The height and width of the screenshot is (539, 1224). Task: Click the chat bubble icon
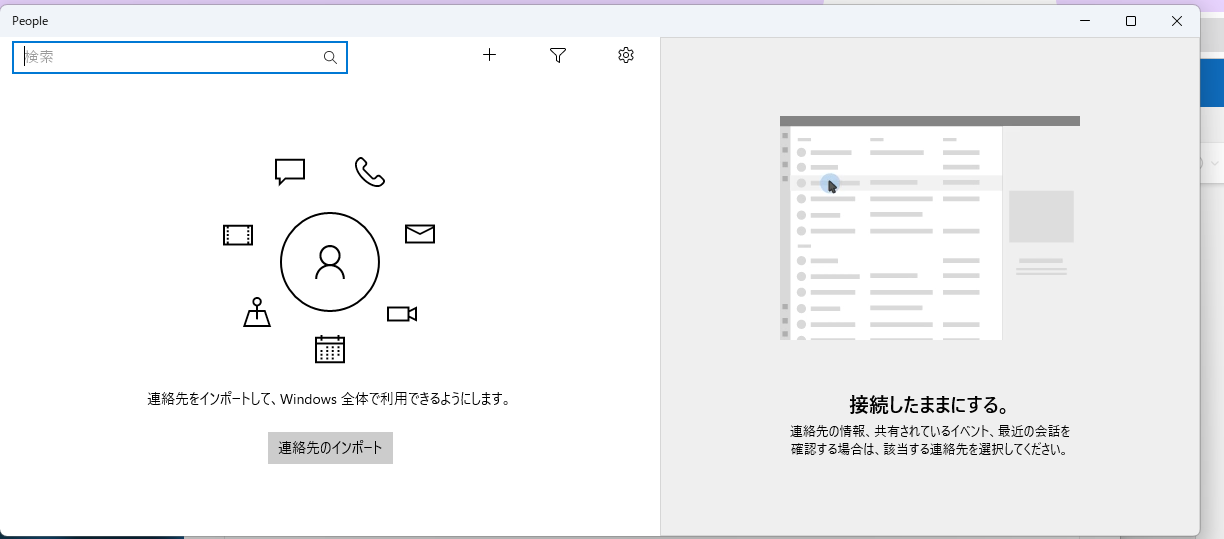pyautogui.click(x=290, y=172)
